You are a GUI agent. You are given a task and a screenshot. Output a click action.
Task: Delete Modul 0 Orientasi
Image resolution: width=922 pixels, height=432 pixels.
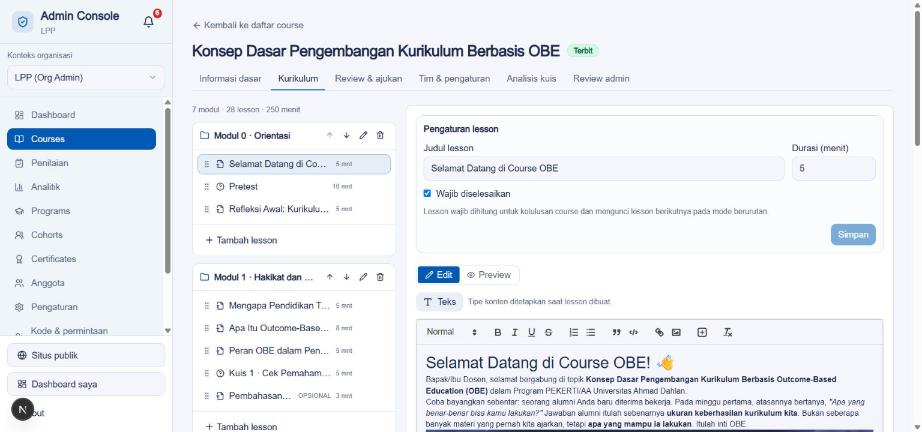click(x=380, y=135)
